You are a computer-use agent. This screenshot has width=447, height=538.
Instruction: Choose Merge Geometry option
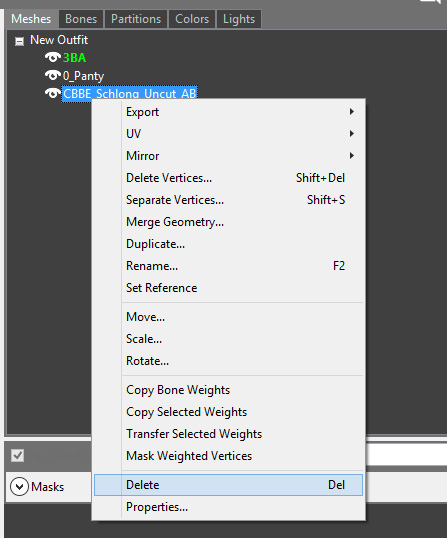[x=228, y=222]
